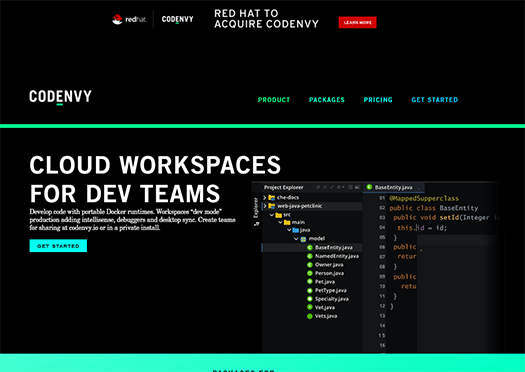The image size is (525, 372).
Task: Click the Cloud Workspaces for Dev Teams heading
Action: (155, 179)
